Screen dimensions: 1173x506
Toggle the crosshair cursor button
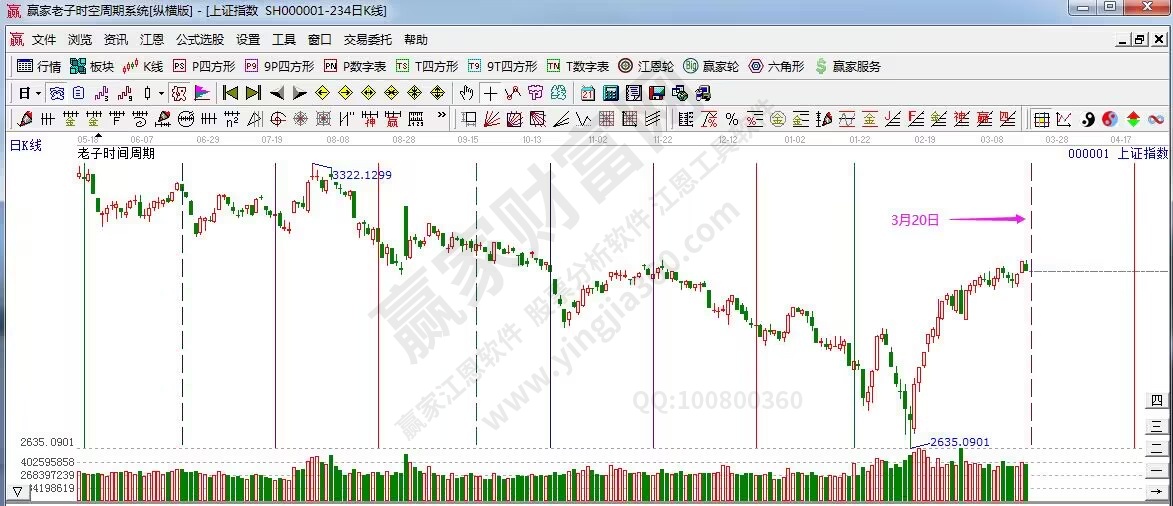(490, 93)
